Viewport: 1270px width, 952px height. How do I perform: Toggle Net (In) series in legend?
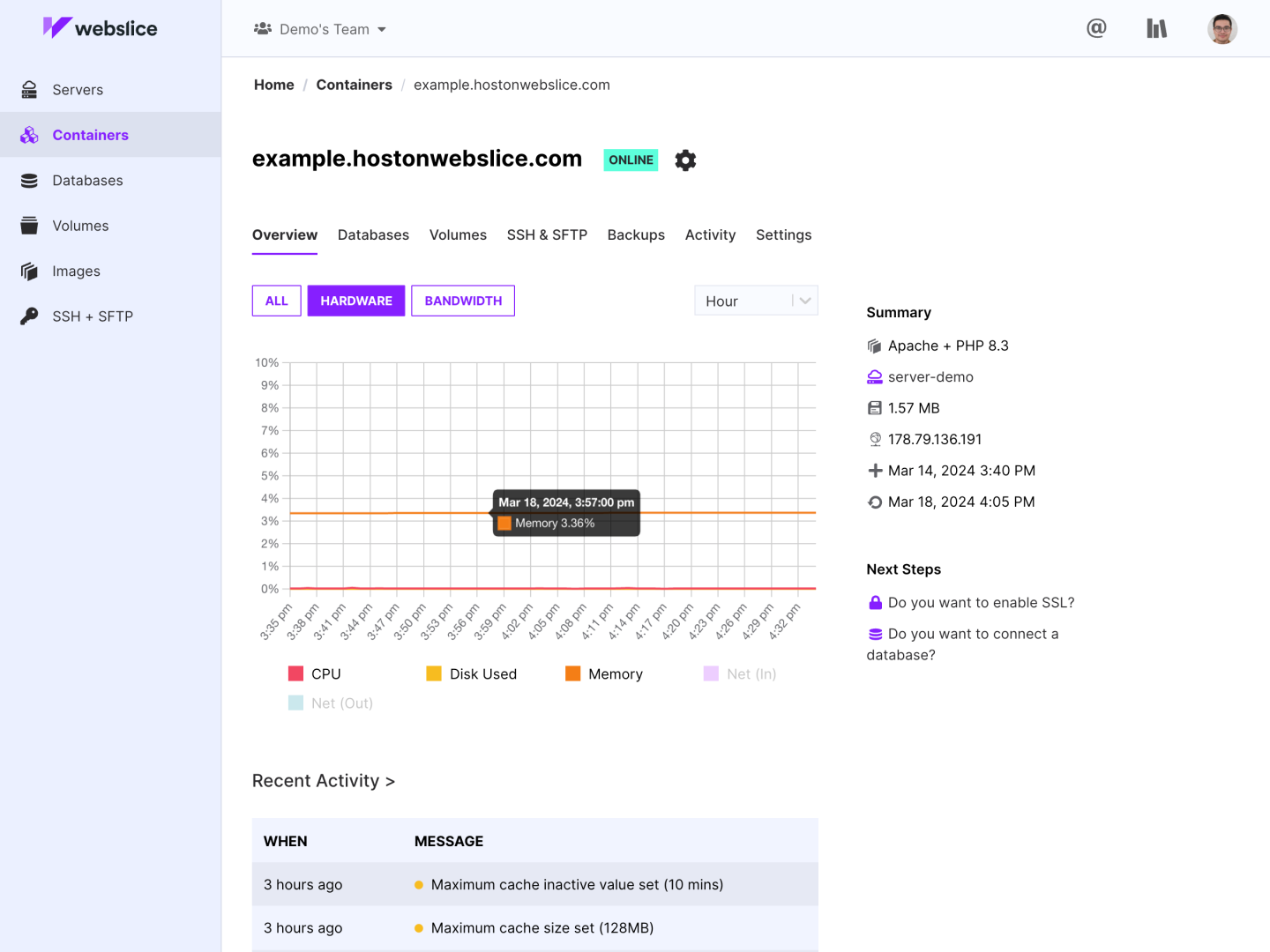[x=740, y=674]
